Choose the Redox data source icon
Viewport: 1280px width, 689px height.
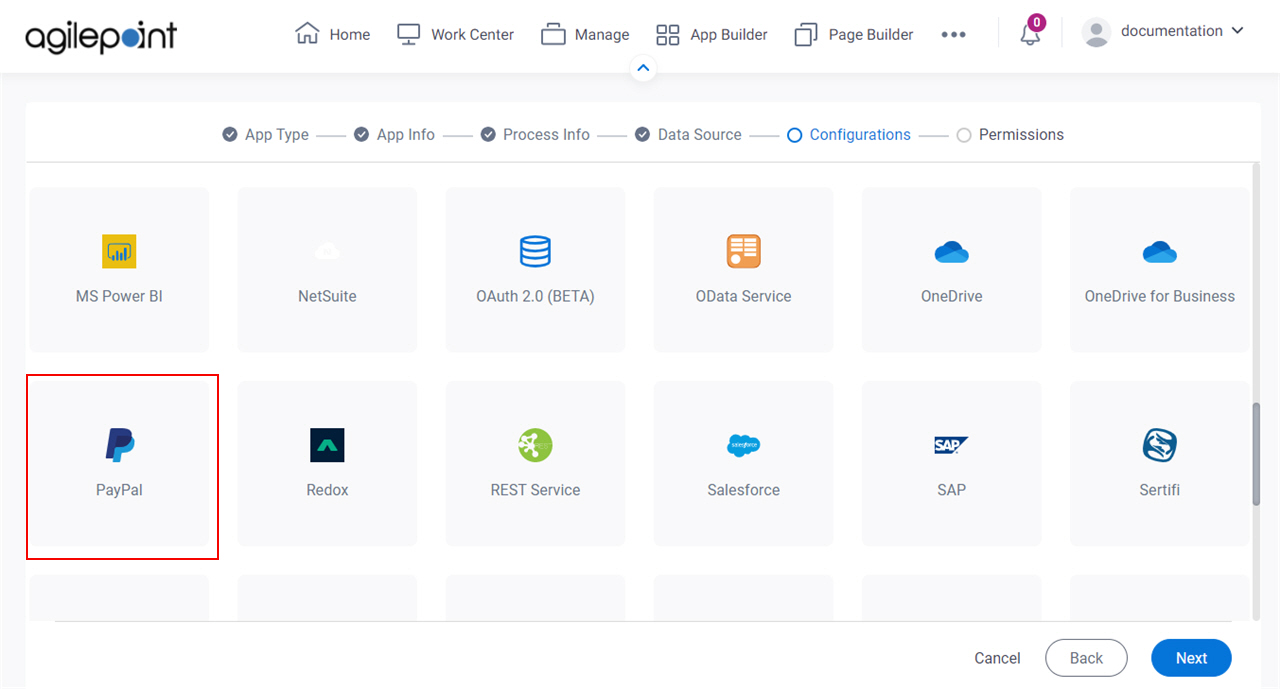pos(327,445)
